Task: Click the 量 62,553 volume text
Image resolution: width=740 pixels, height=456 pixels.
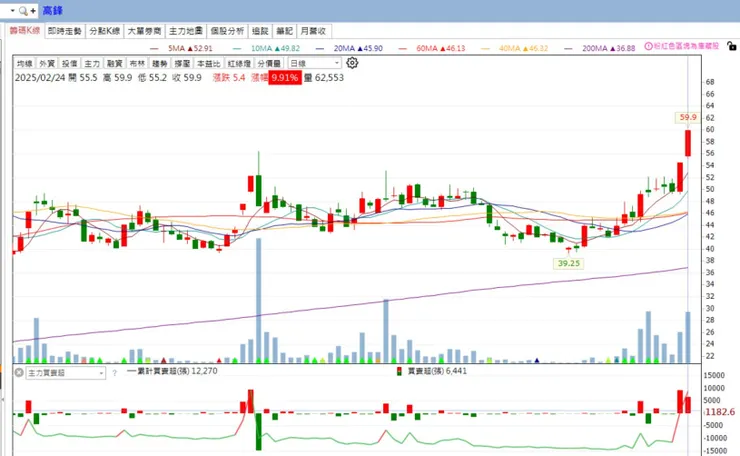Action: click(324, 77)
